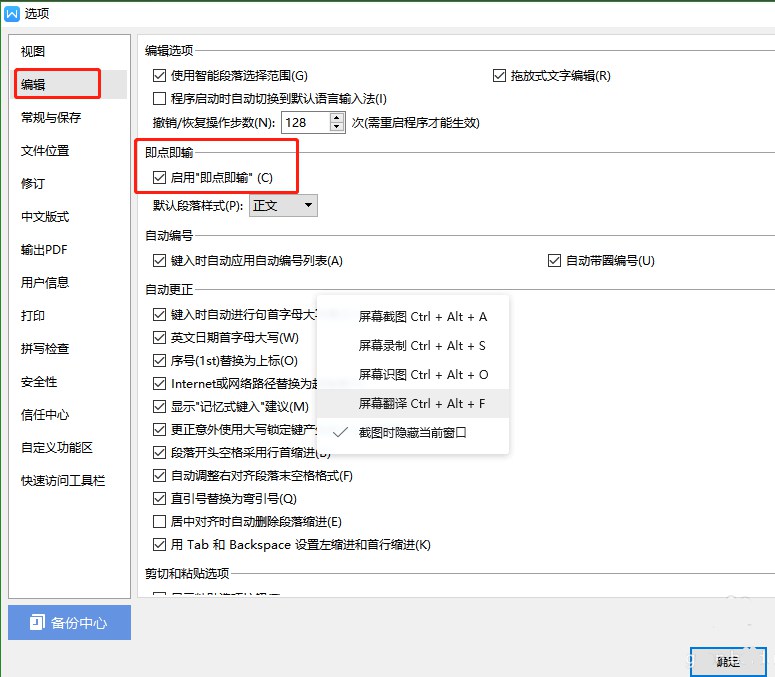
Task: Toggle Internet或网络路径替换 checkbox
Action: coord(159,383)
